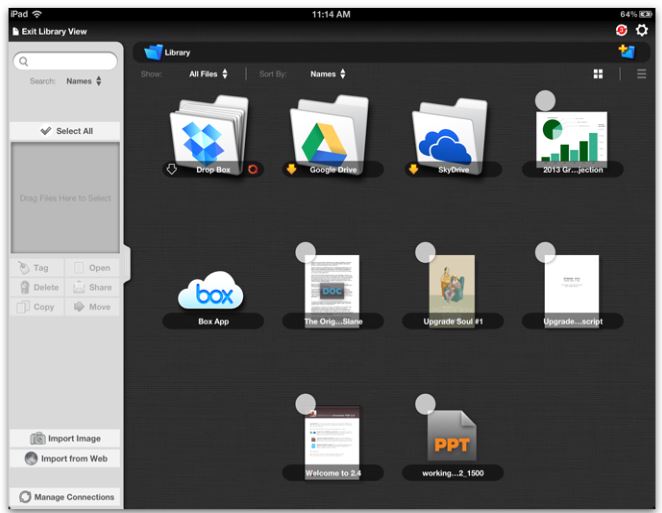Screen dimensions: 662x513
Task: Click the Import from Web button
Action: [x=67, y=459]
